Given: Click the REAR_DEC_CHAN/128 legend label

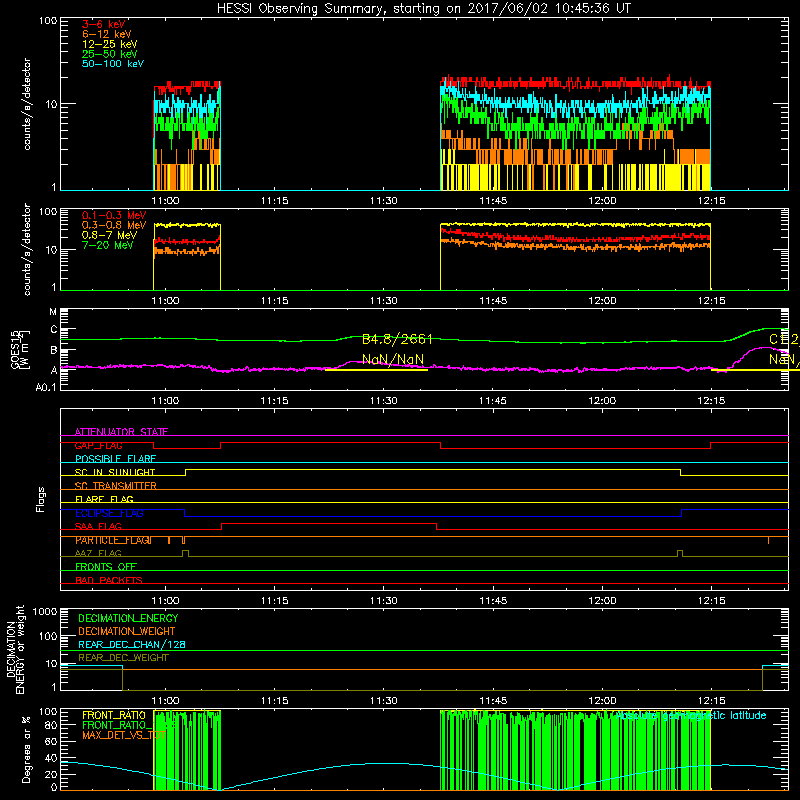Looking at the screenshot, I should coord(132,644).
